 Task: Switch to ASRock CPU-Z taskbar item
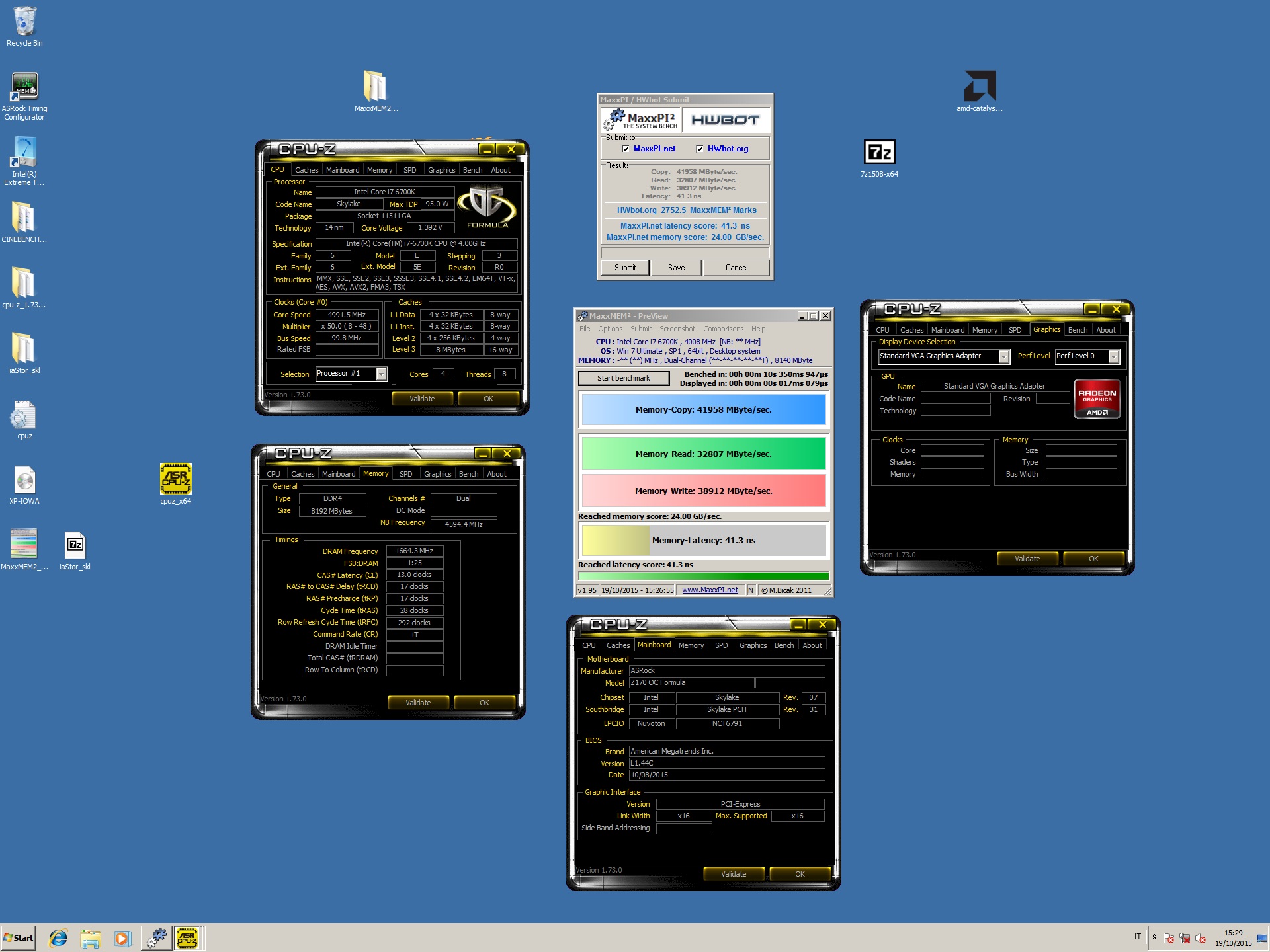(187, 937)
